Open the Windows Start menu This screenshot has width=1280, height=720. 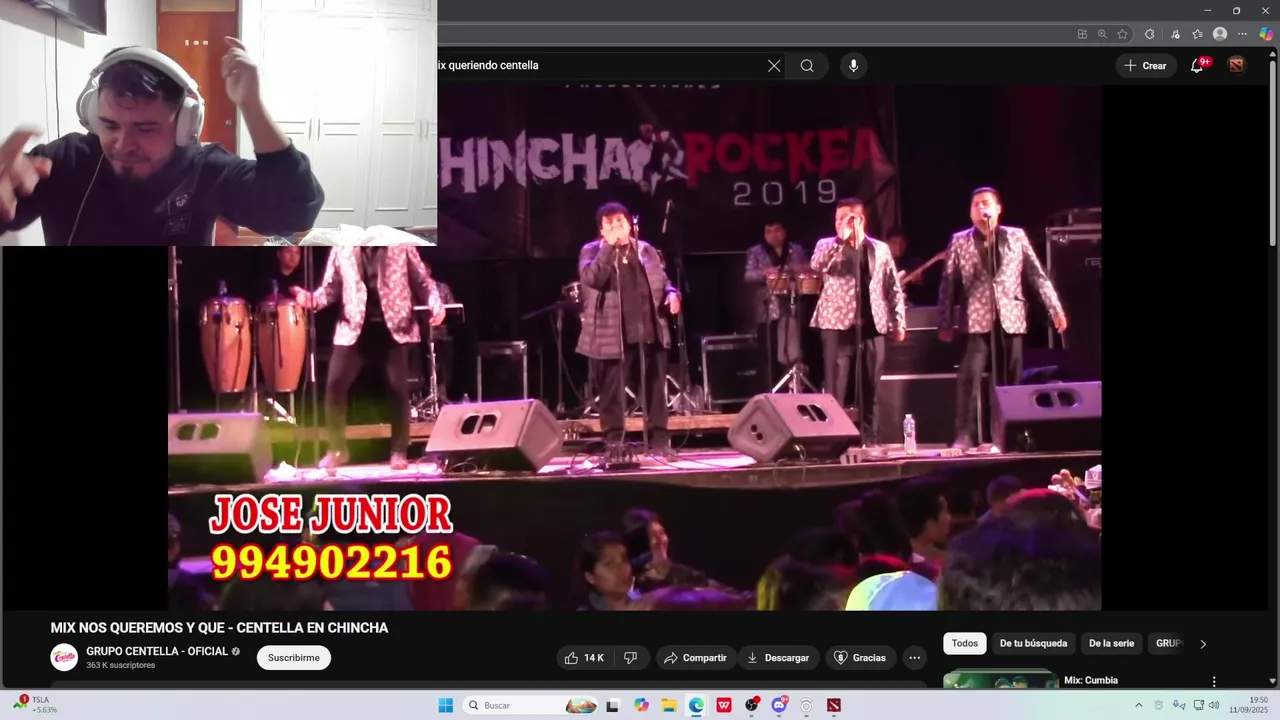pyautogui.click(x=446, y=705)
